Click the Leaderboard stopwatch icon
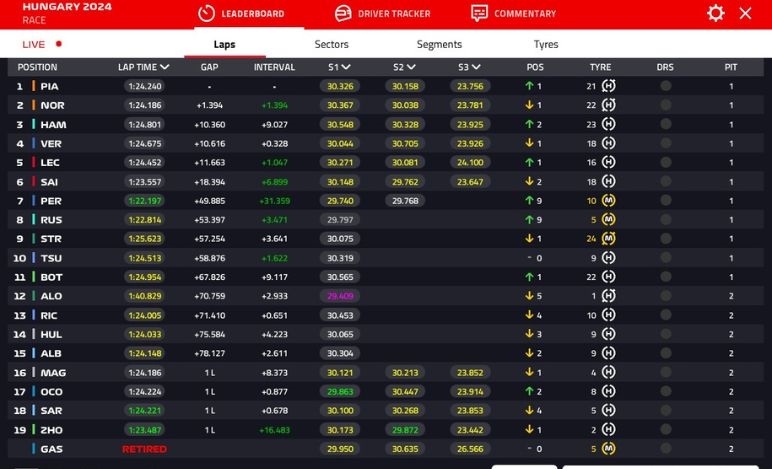The height and width of the screenshot is (469, 772). 207,14
